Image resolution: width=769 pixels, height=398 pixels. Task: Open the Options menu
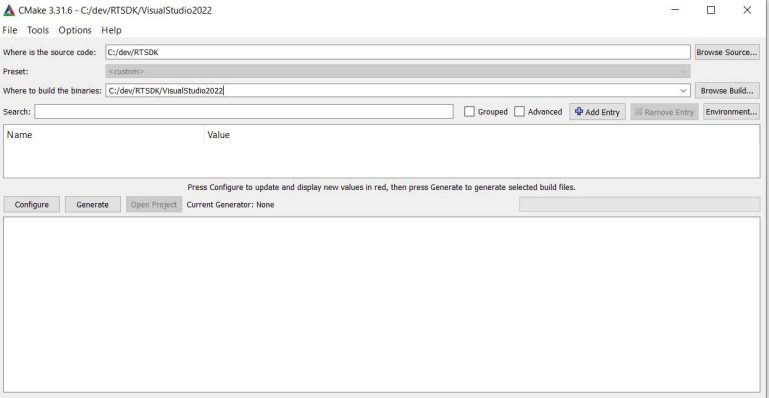75,30
